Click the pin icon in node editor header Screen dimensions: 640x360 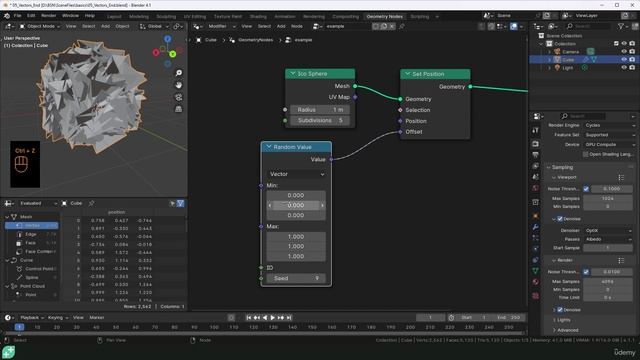pos(402,27)
